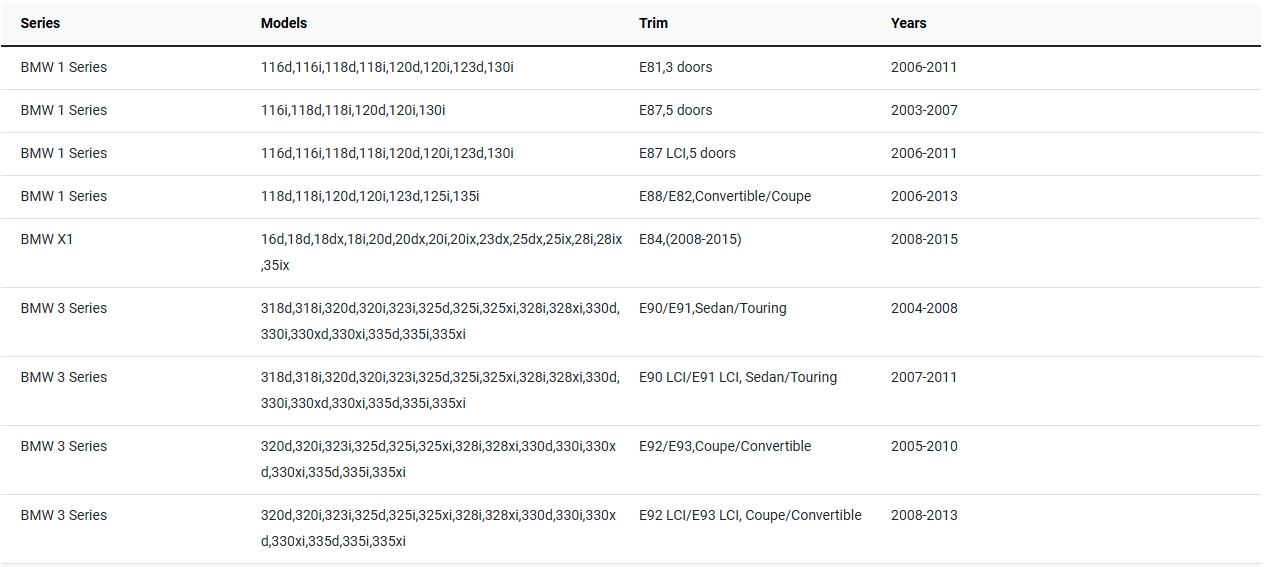Click the E87 LCI,5 doors trim cell
Viewport: 1275px width, 567px height.
(687, 153)
